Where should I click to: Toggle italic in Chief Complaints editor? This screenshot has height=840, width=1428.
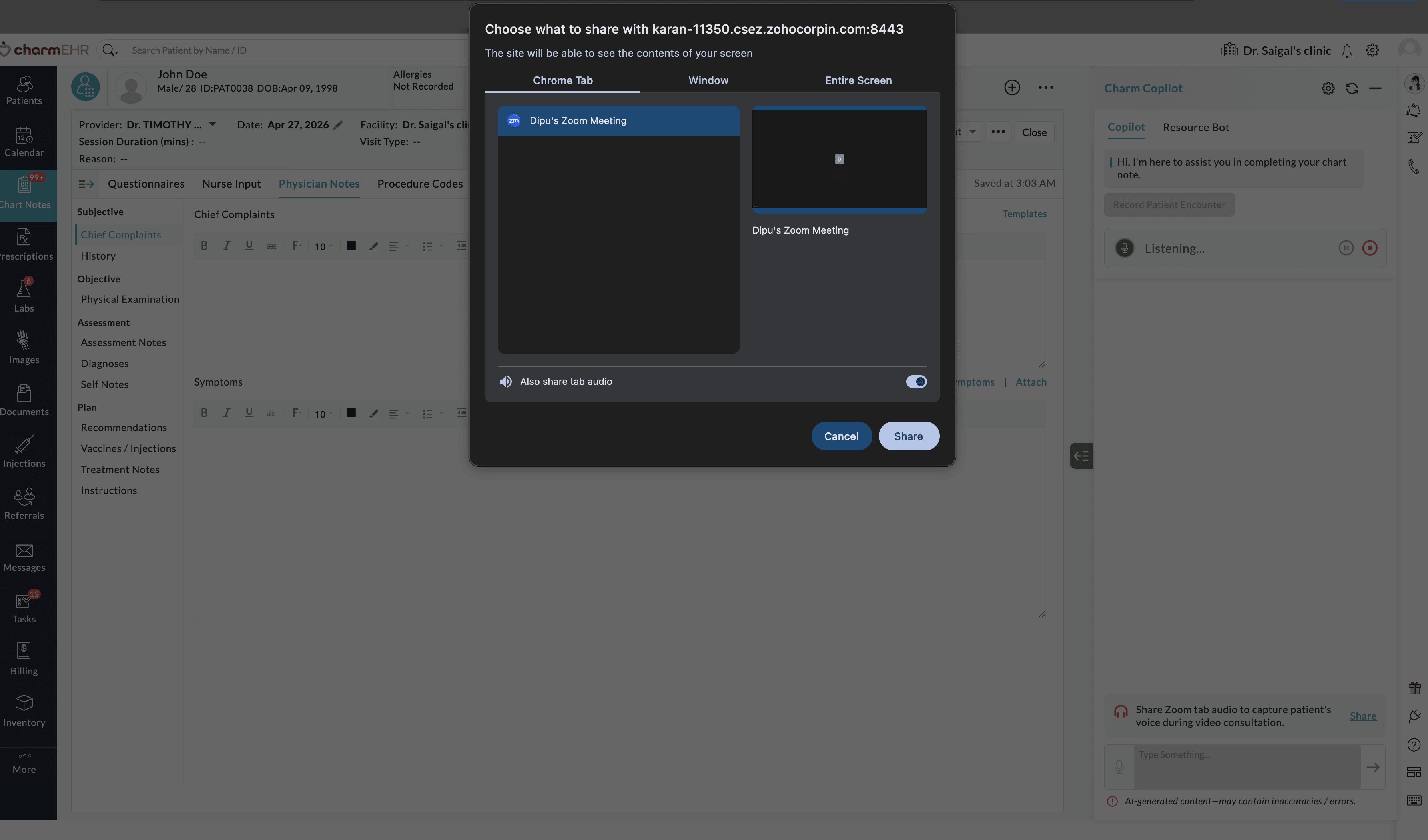click(x=227, y=246)
